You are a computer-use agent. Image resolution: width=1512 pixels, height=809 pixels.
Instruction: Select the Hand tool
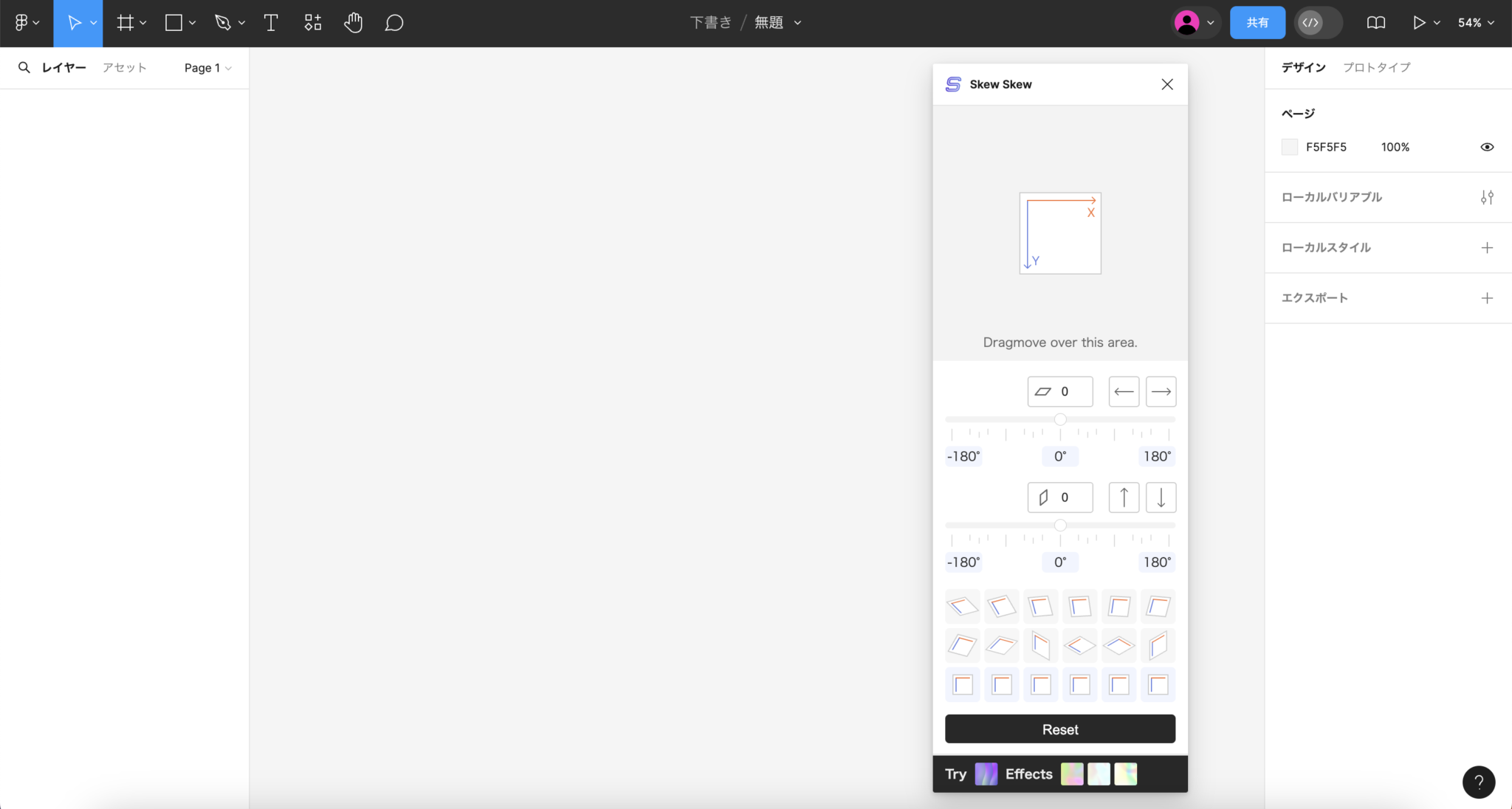tap(353, 23)
